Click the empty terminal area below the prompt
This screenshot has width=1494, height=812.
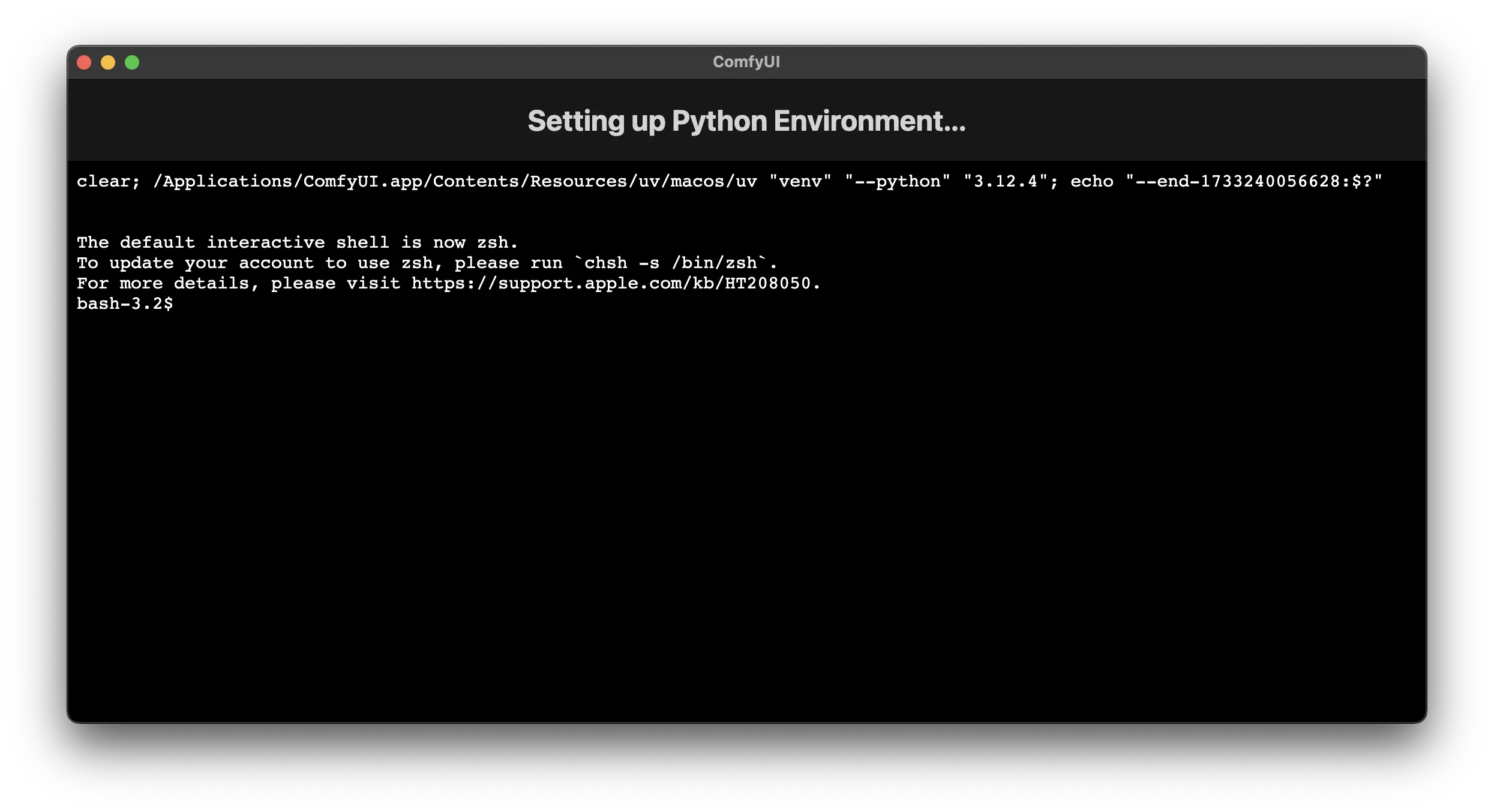pyautogui.click(x=746, y=510)
